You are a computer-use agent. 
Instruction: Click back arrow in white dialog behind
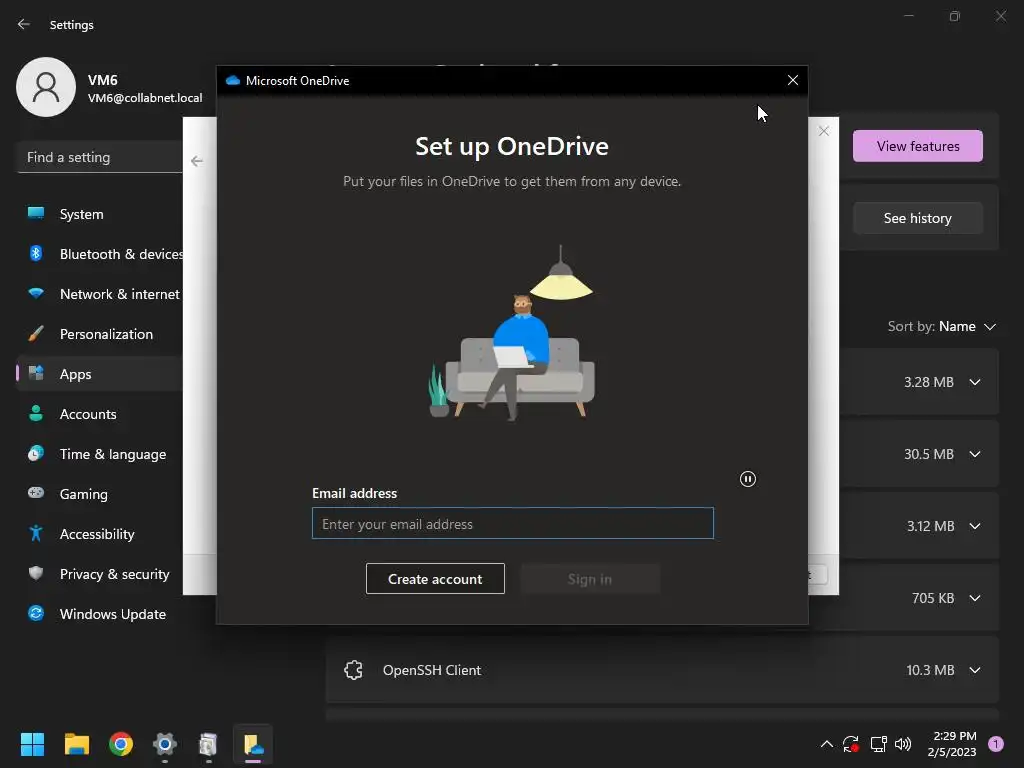click(197, 161)
